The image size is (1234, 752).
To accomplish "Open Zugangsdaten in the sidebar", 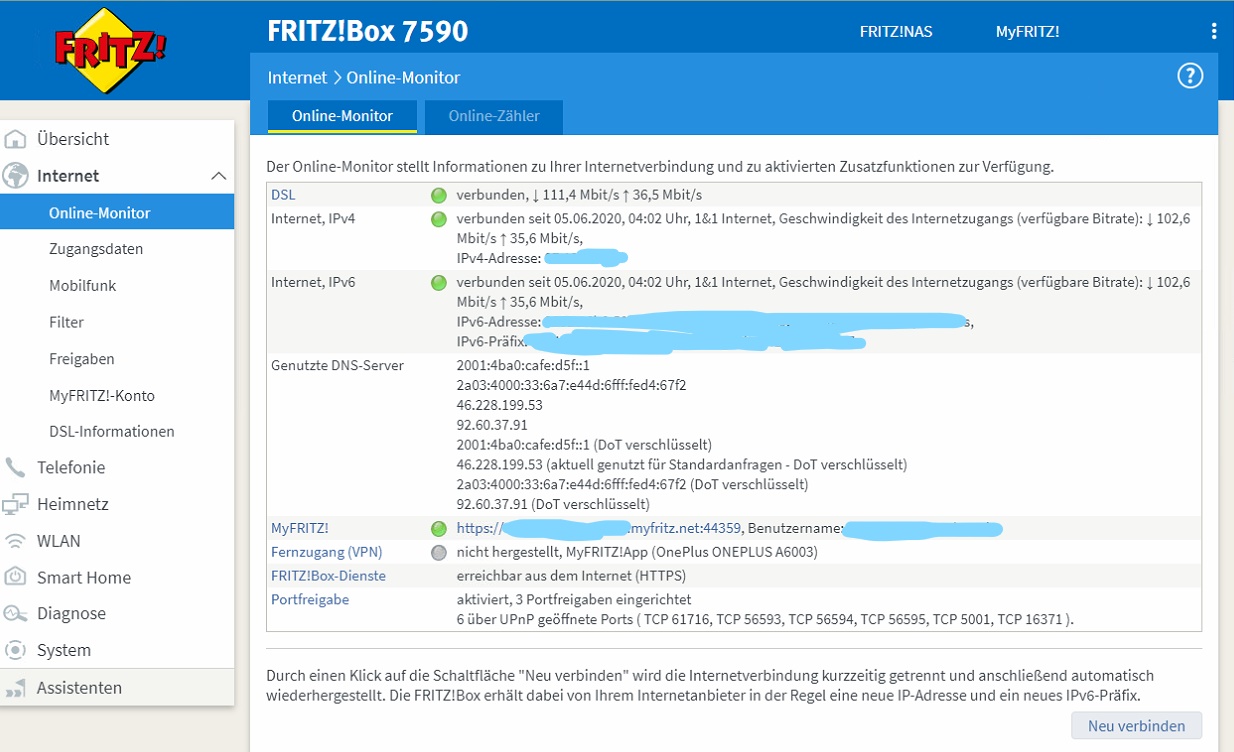I will [x=96, y=249].
